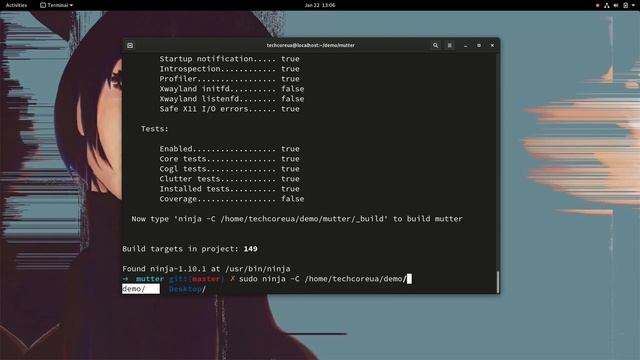
Task: Select the 'Desktop/' completion entry
Action: point(187,289)
